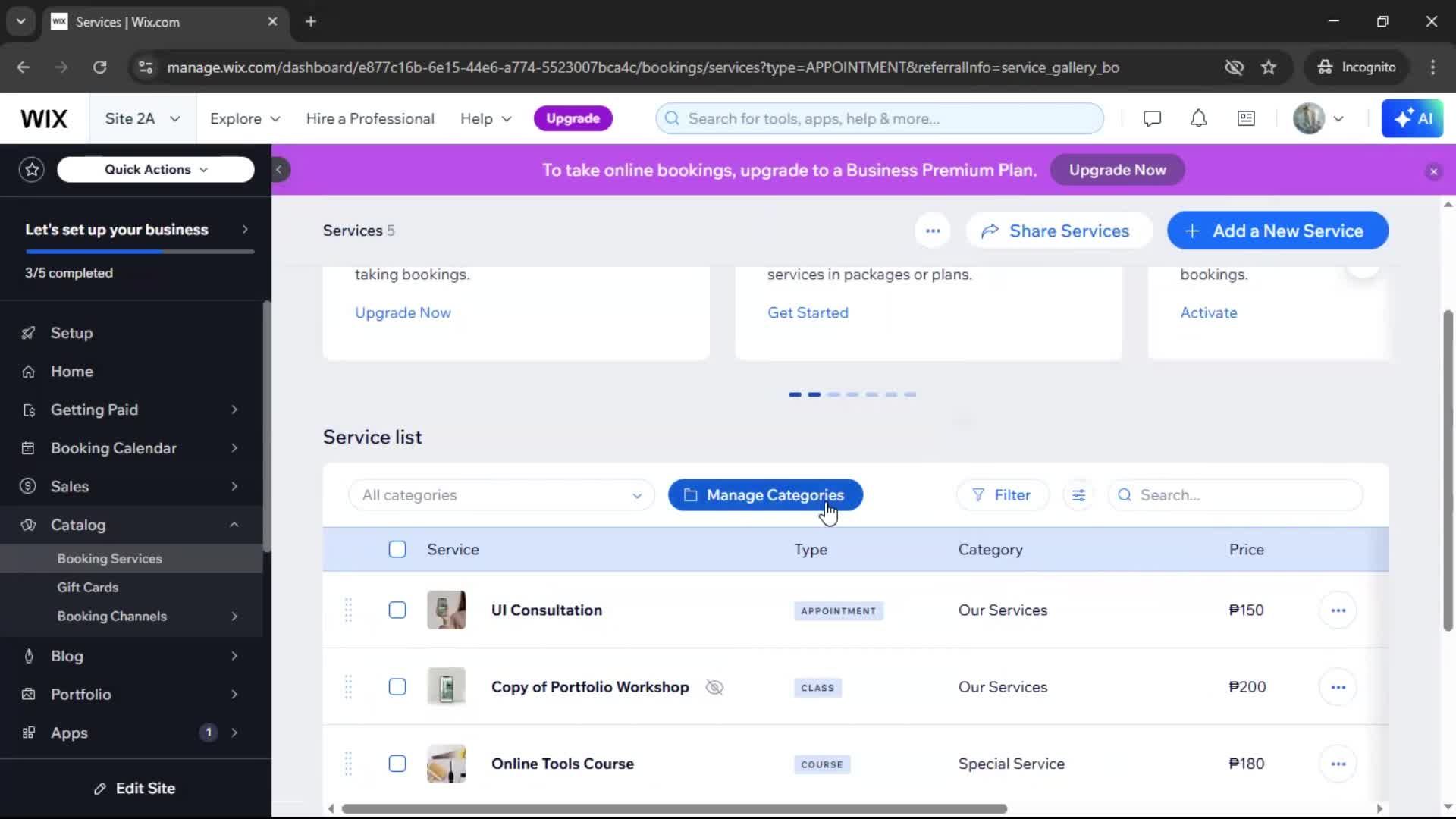Bookmark this page with the star
Image resolution: width=1456 pixels, height=819 pixels.
click(1269, 67)
